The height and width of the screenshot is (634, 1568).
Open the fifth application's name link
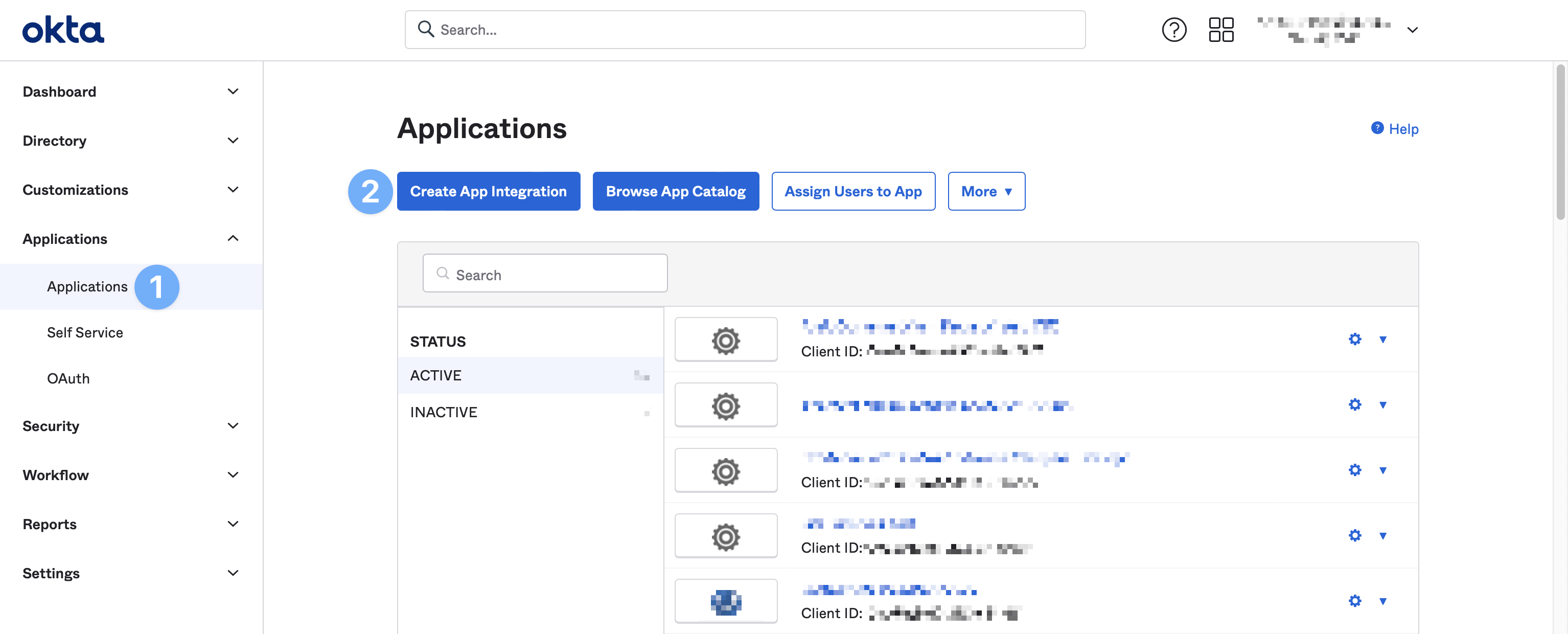coord(889,590)
